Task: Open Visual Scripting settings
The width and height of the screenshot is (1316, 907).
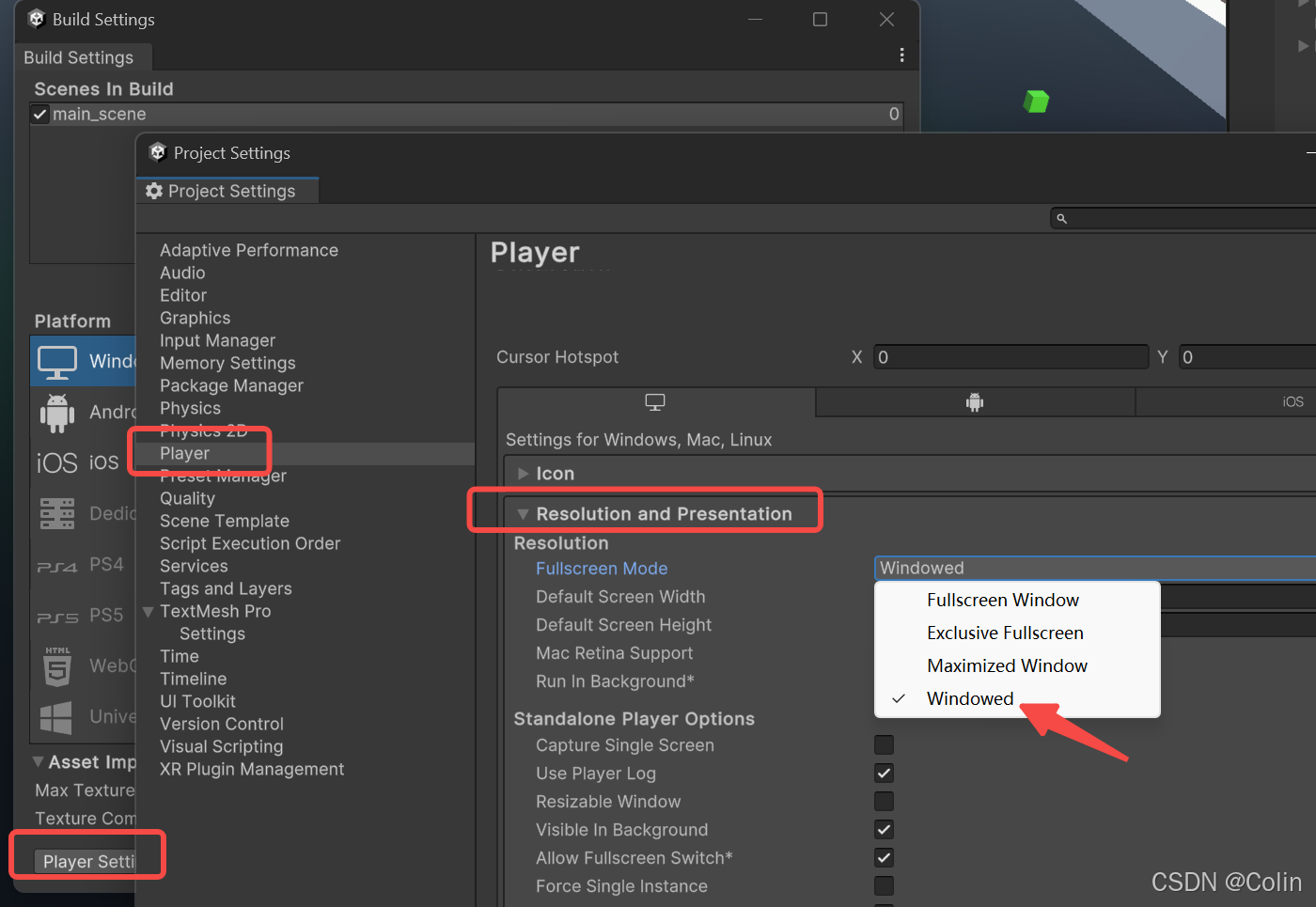Action: [222, 747]
